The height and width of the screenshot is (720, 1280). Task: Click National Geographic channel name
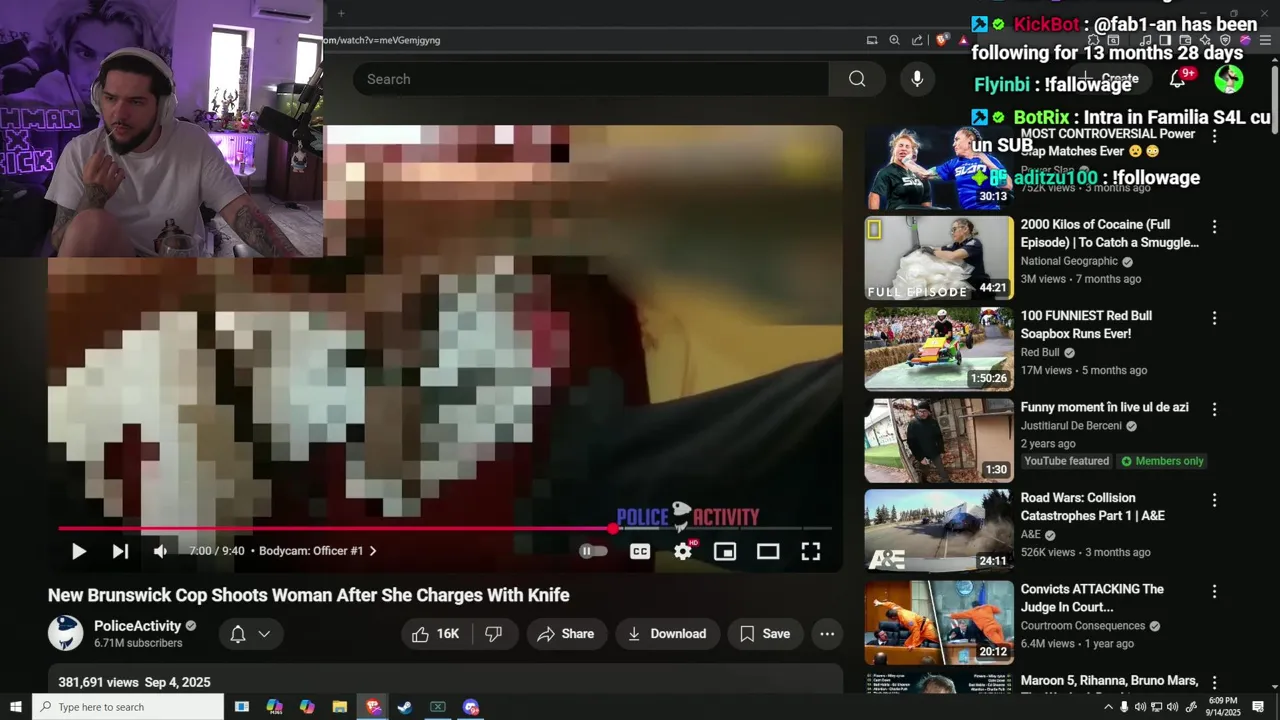coord(1069,261)
